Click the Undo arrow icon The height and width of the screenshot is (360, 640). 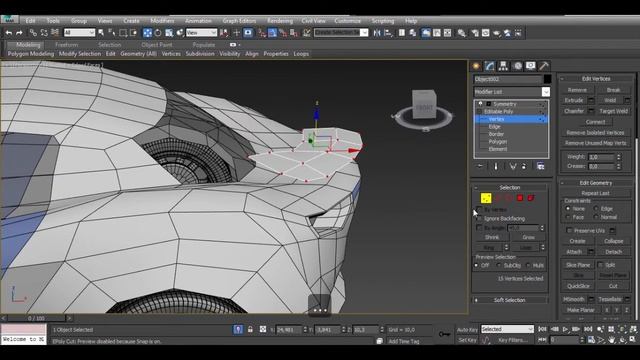(x=9, y=33)
